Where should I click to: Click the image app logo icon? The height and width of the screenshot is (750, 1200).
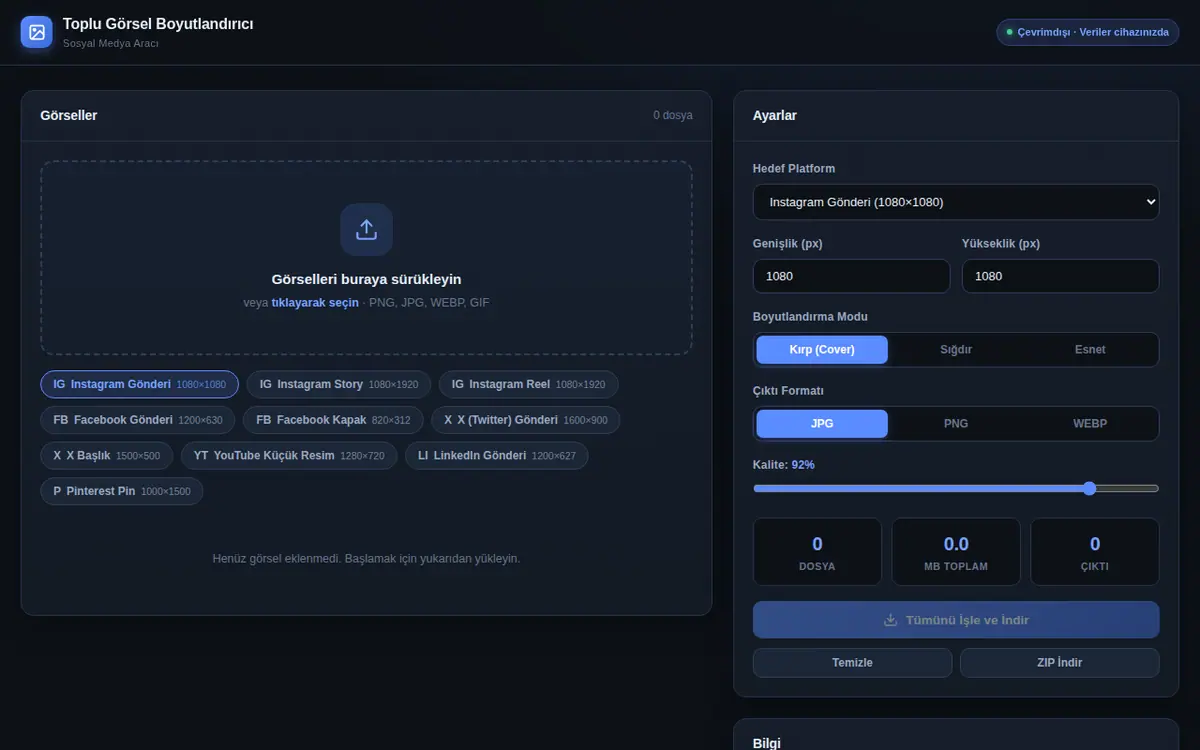pos(37,32)
